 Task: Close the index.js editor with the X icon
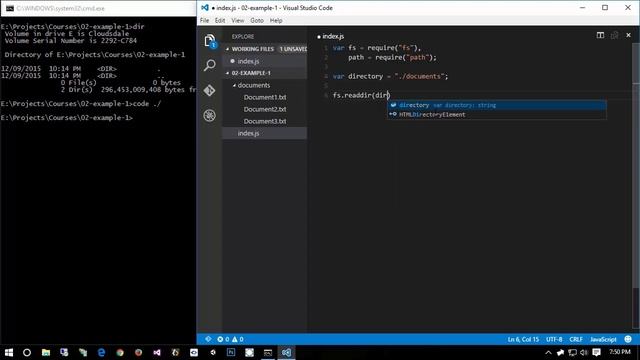pos(629,36)
